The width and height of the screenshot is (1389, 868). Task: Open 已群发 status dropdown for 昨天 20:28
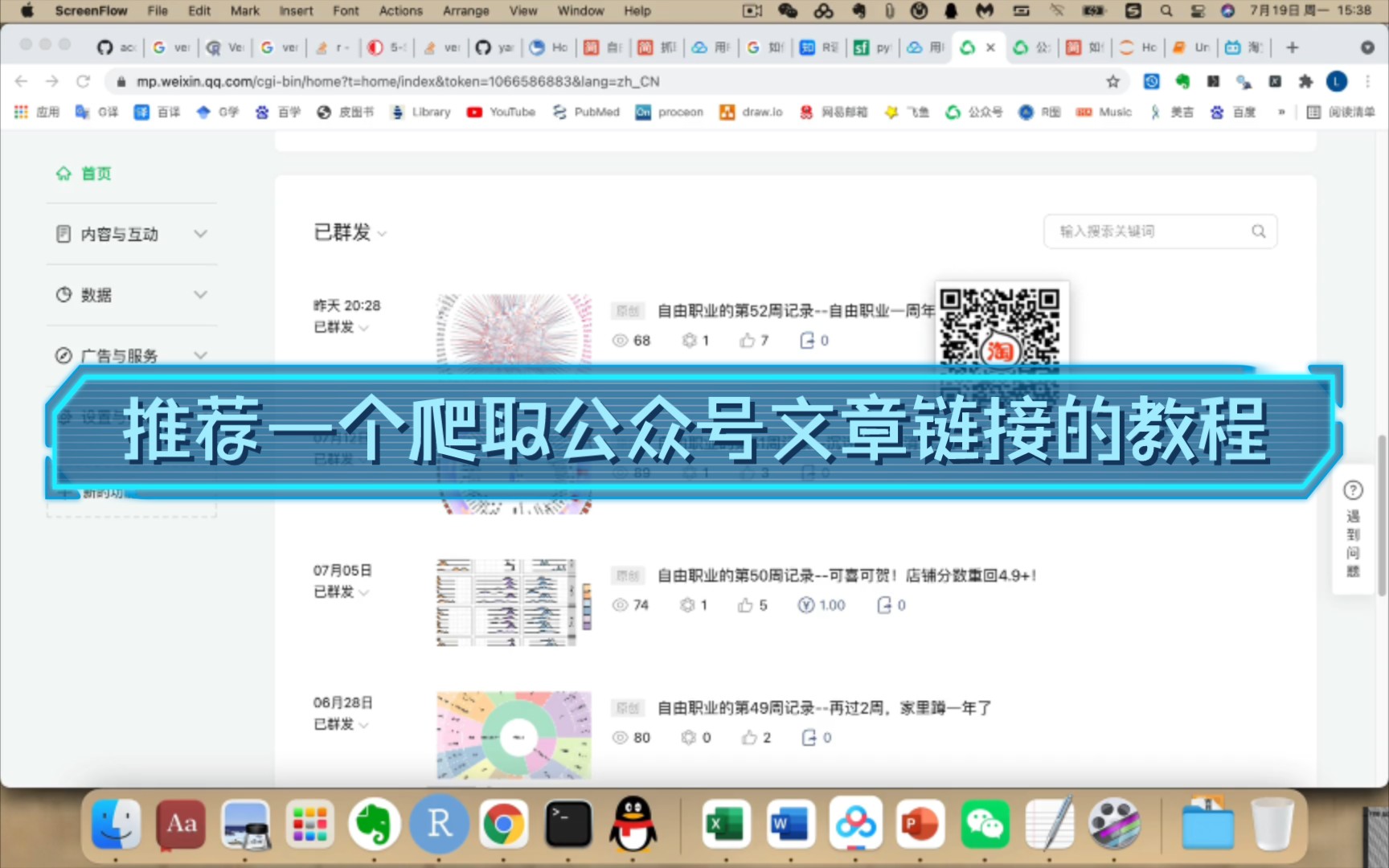(x=341, y=327)
